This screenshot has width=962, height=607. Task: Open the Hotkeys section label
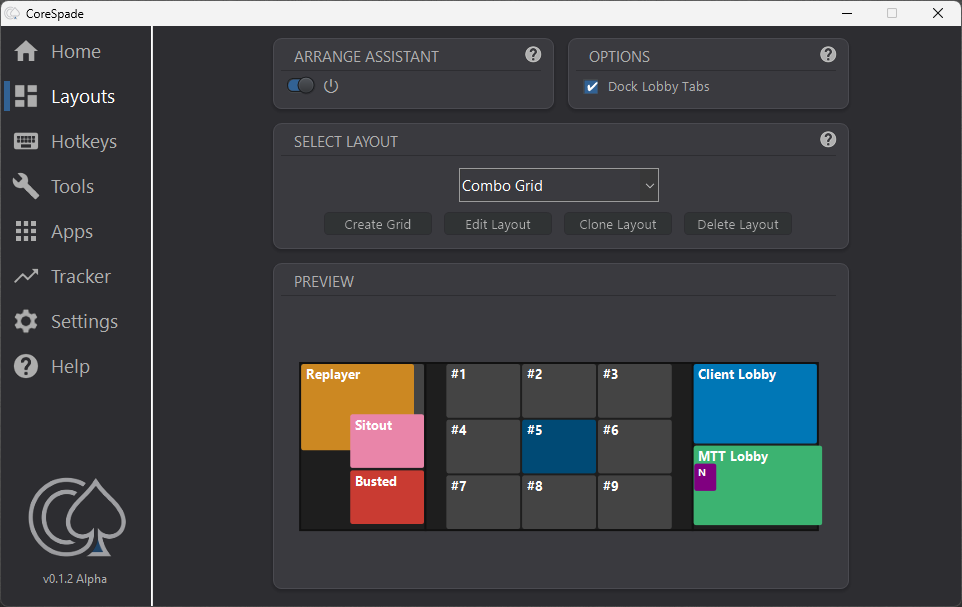point(84,142)
